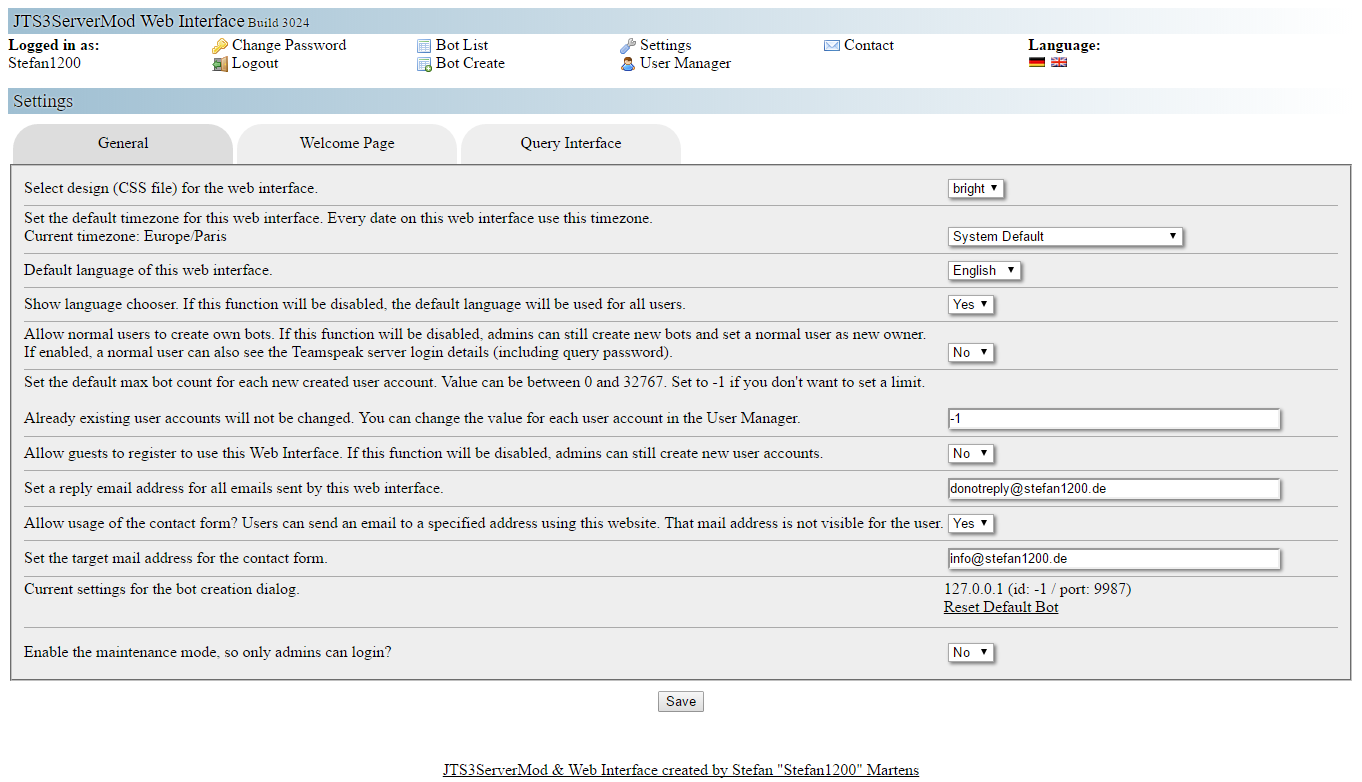Image resolution: width=1362 pixels, height=782 pixels.
Task: Click the Save button
Action: pyautogui.click(x=681, y=701)
